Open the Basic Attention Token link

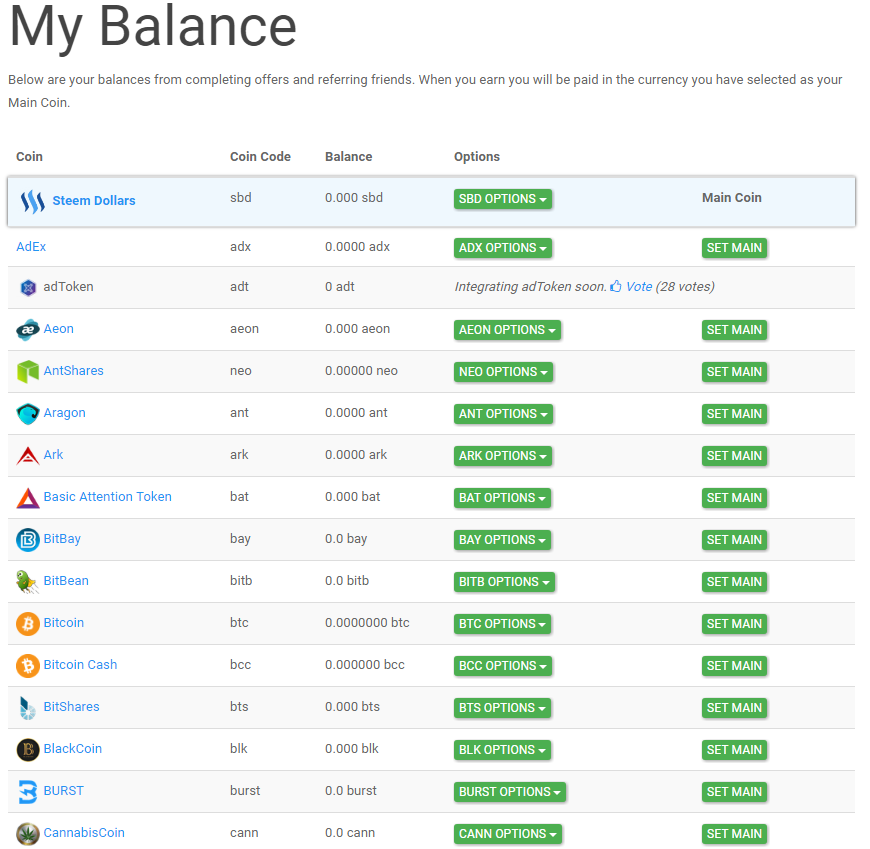point(108,497)
